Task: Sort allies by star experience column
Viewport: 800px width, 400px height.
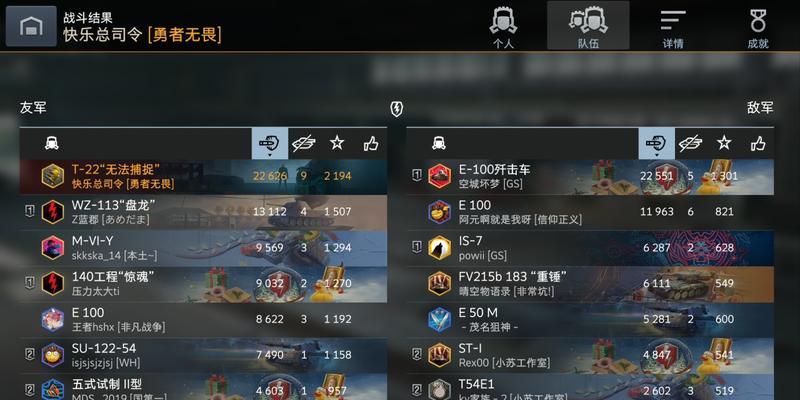Action: coord(337,143)
